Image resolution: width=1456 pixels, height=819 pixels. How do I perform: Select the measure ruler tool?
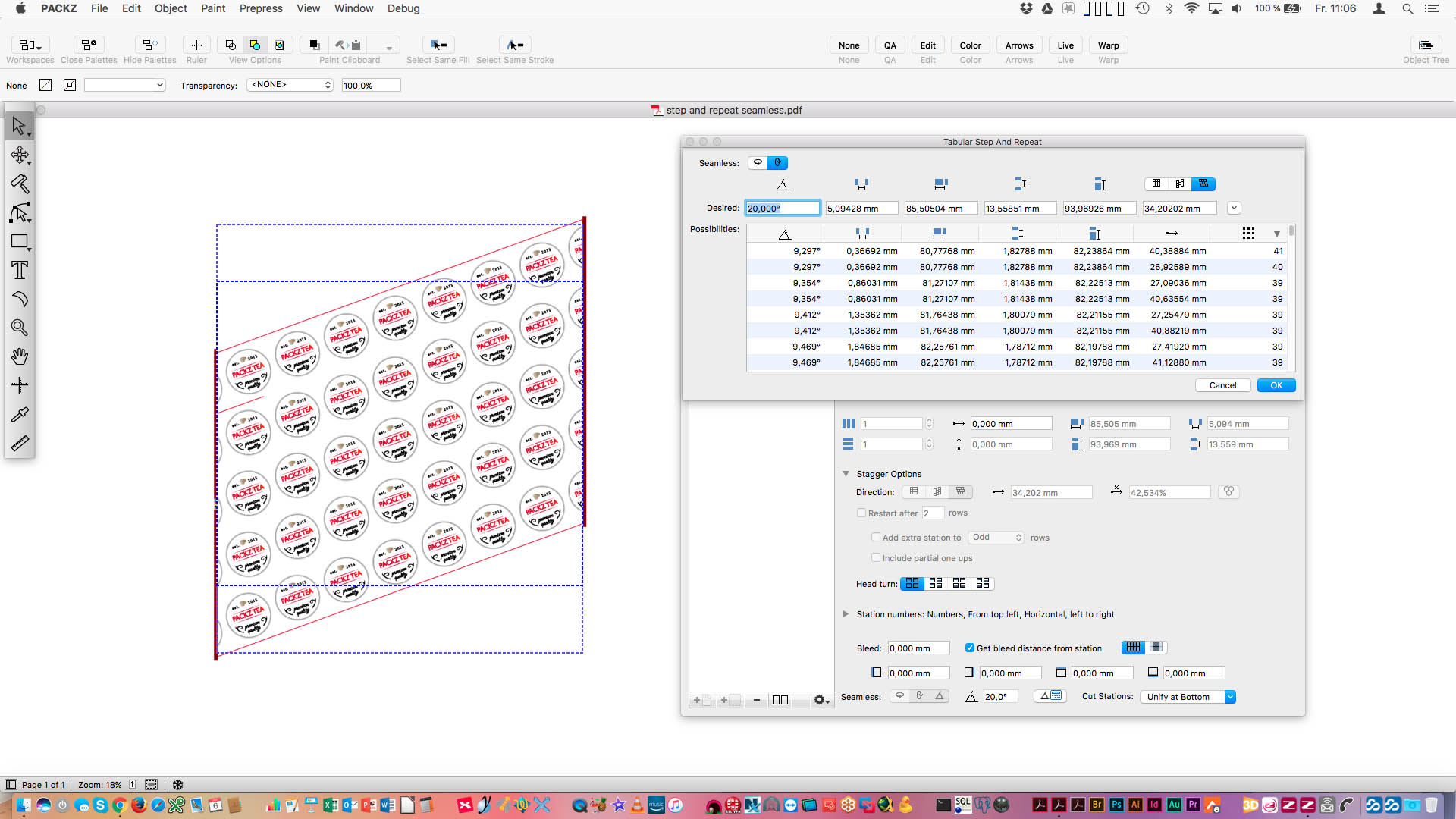tap(19, 443)
